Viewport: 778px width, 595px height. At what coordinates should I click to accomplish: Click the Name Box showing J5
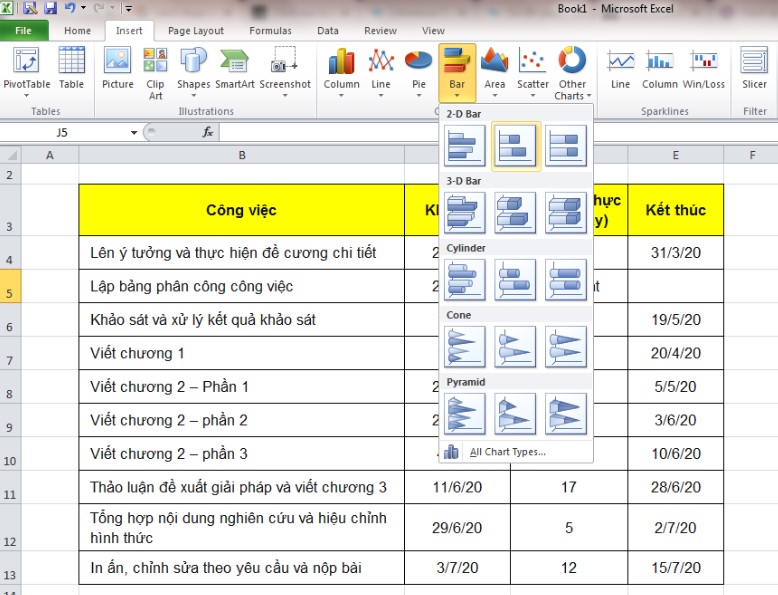(63, 132)
